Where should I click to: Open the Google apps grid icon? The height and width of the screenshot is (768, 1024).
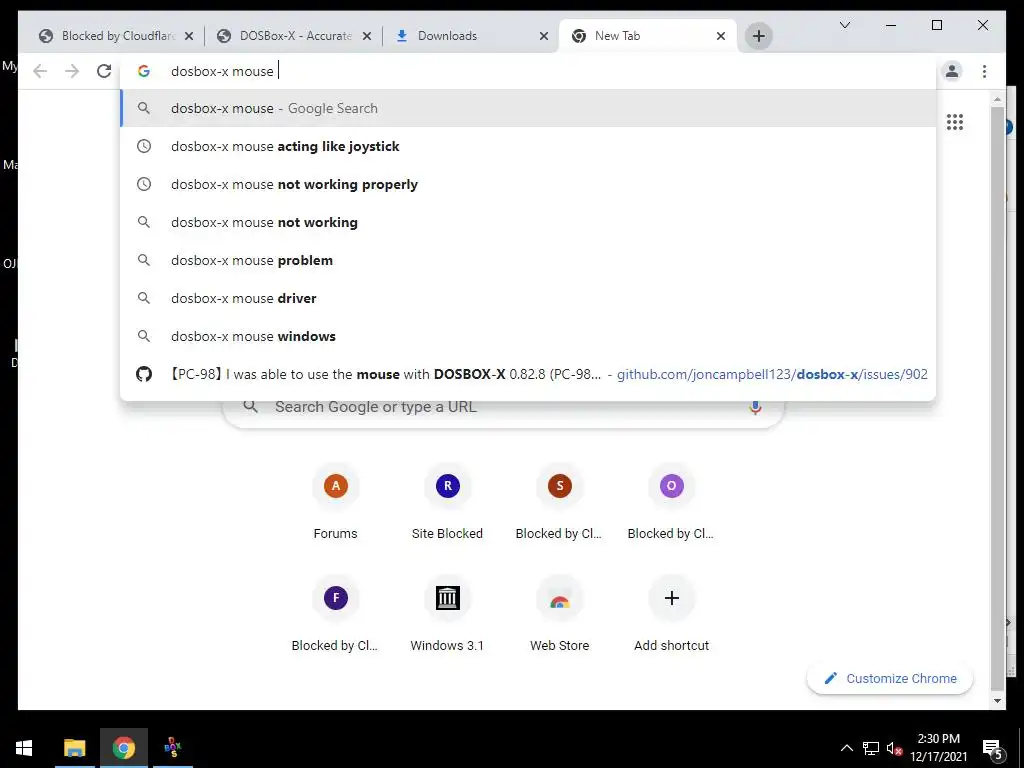955,122
